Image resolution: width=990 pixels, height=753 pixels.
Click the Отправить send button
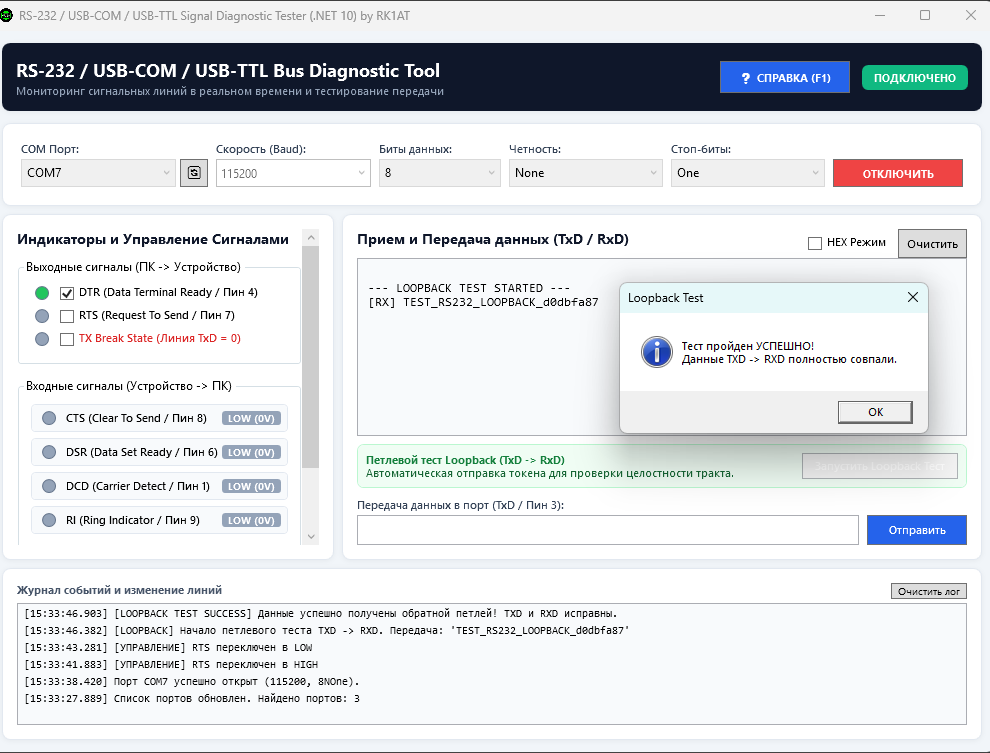pyautogui.click(x=917, y=530)
